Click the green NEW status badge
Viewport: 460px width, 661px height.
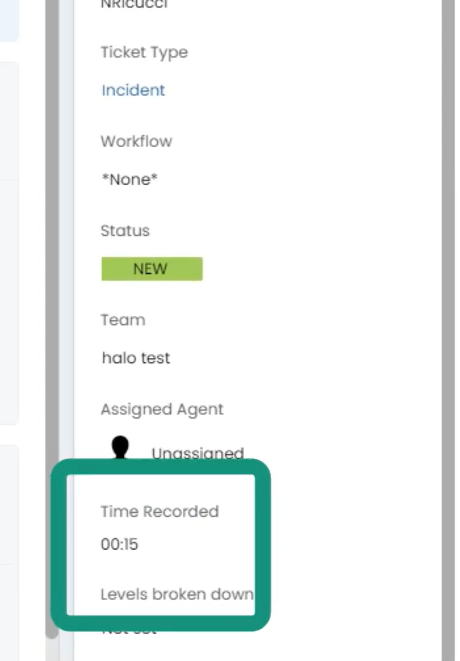[x=152, y=269]
